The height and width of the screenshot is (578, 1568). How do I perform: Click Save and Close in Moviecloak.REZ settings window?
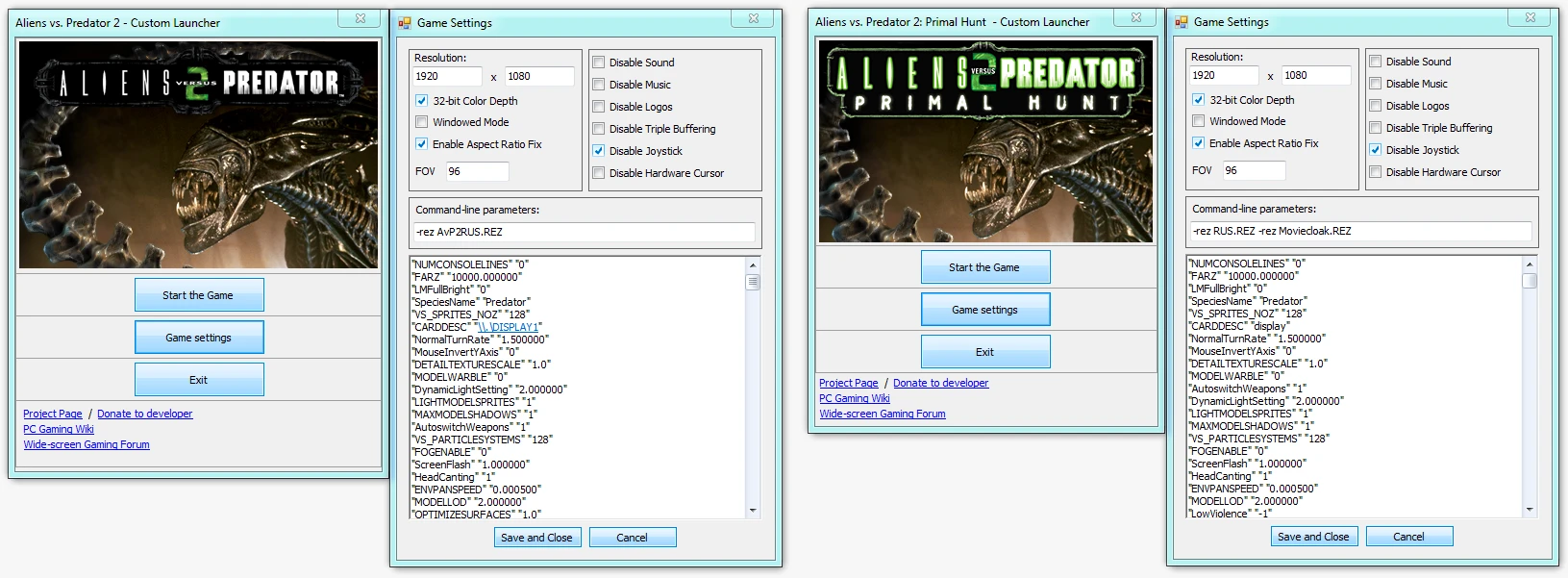tap(1313, 537)
